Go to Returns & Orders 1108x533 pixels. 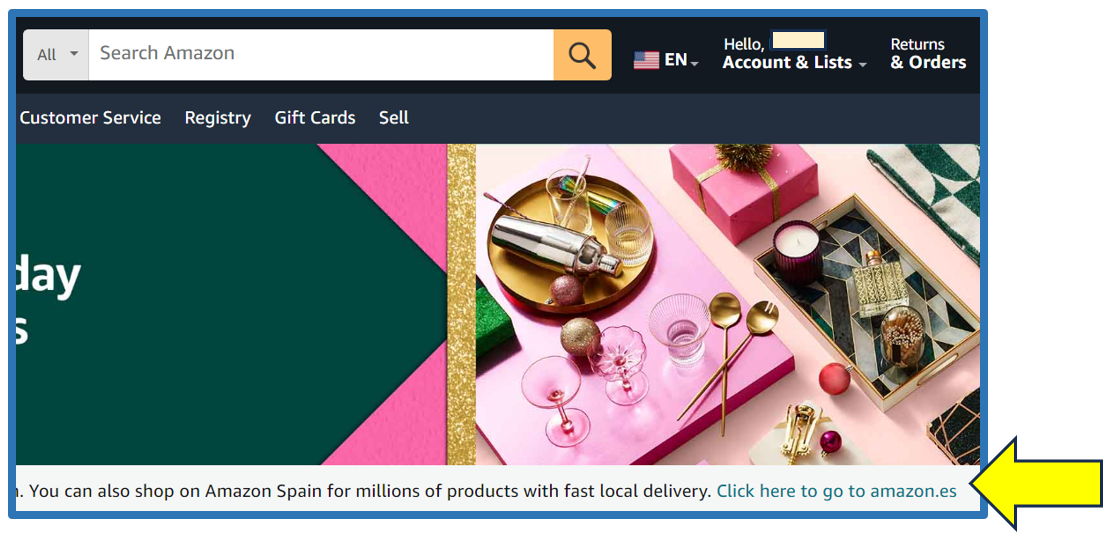(x=928, y=53)
